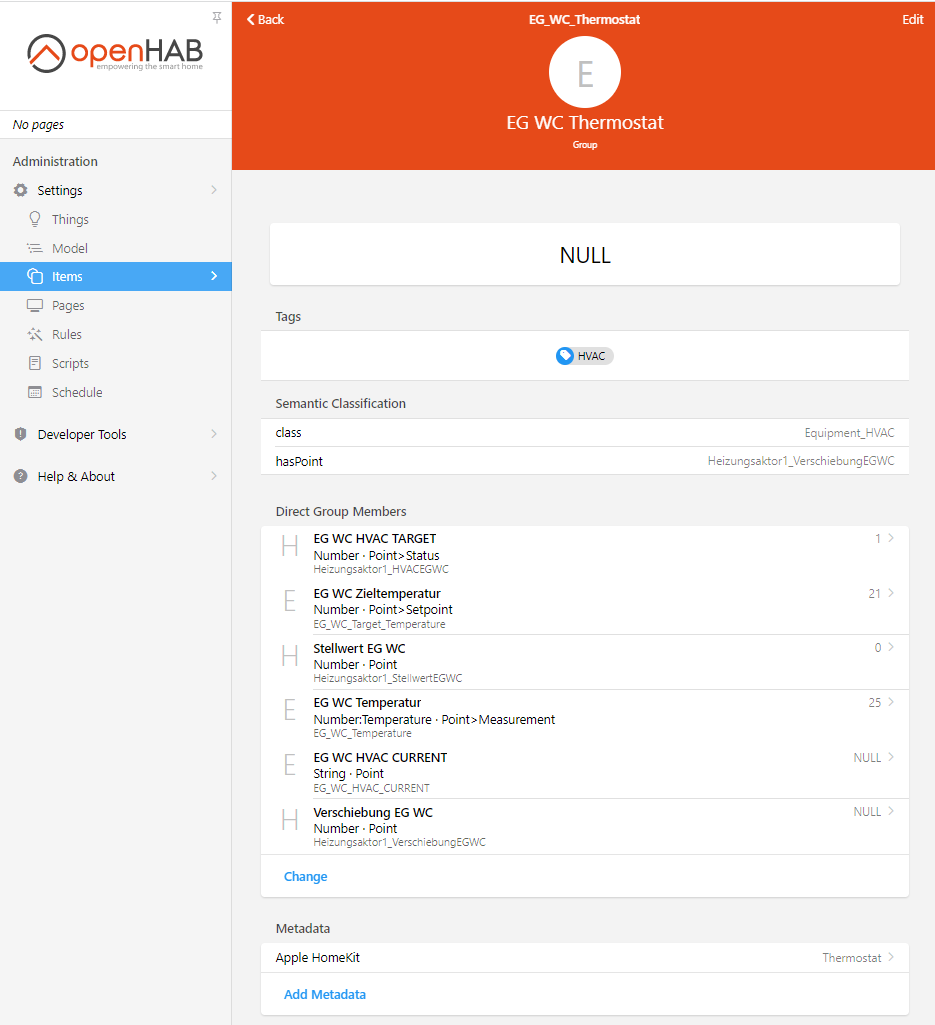935x1025 pixels.
Task: Open the Edit mode for EG_WC_Thermostat
Action: click(912, 19)
